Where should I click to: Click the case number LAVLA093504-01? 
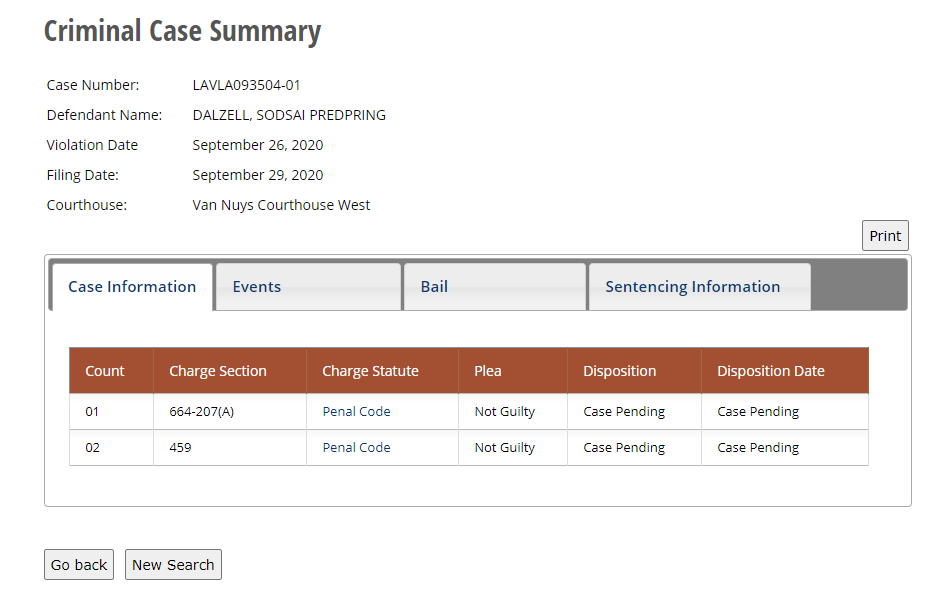(x=246, y=85)
